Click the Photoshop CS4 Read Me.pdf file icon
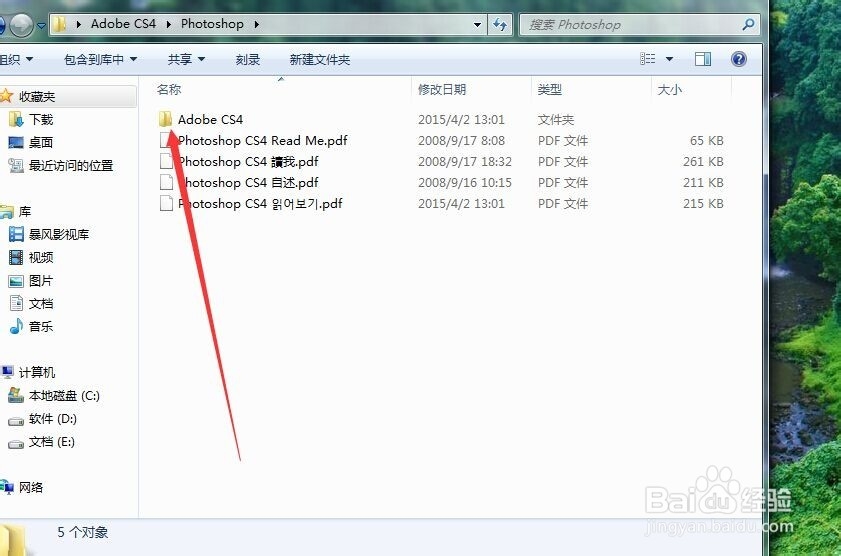The width and height of the screenshot is (841, 556). pyautogui.click(x=166, y=140)
